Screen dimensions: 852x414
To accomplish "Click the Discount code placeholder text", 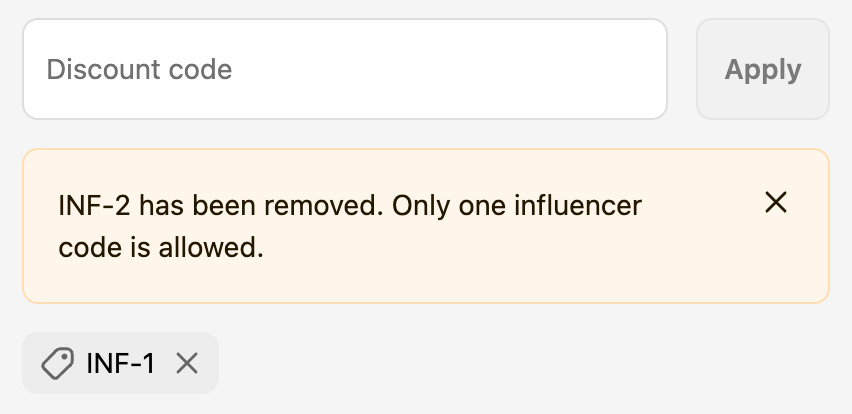I will point(139,70).
